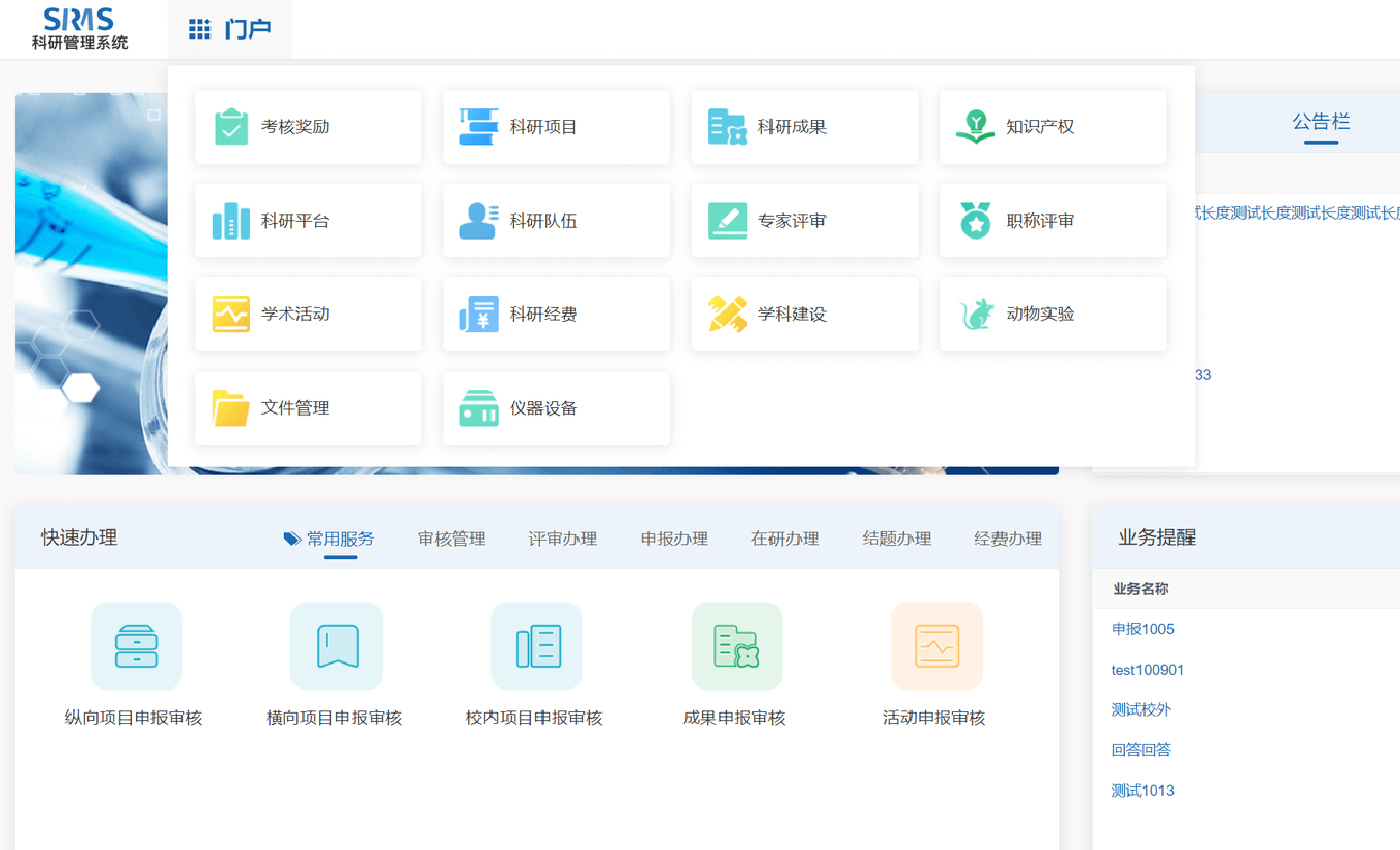Viewport: 1400px width, 850px height.
Task: Click the SRMS 科研管理系统 logo
Action: coord(80,29)
